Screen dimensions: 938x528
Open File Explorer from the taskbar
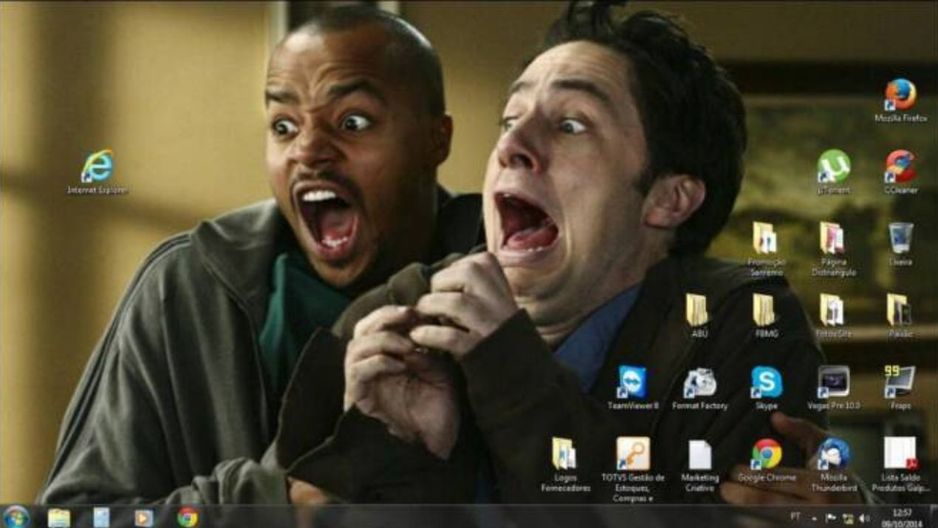point(59,517)
